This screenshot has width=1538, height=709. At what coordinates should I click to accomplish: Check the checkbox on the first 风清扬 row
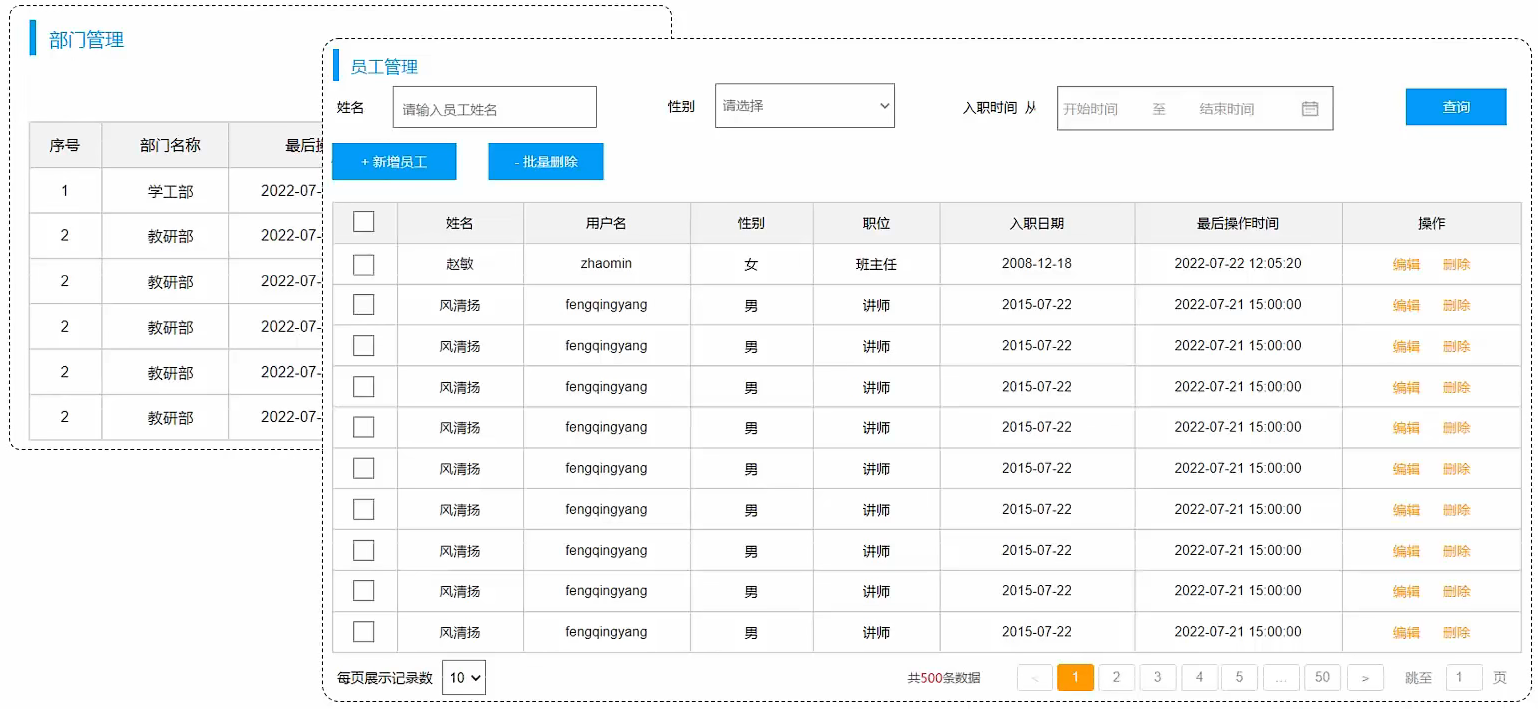362,304
